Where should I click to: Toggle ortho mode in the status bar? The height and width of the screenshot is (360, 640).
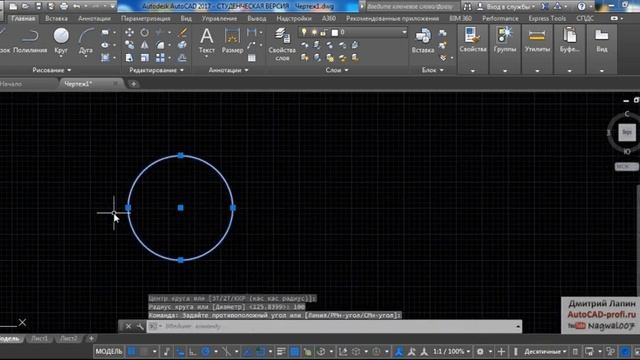(193, 351)
